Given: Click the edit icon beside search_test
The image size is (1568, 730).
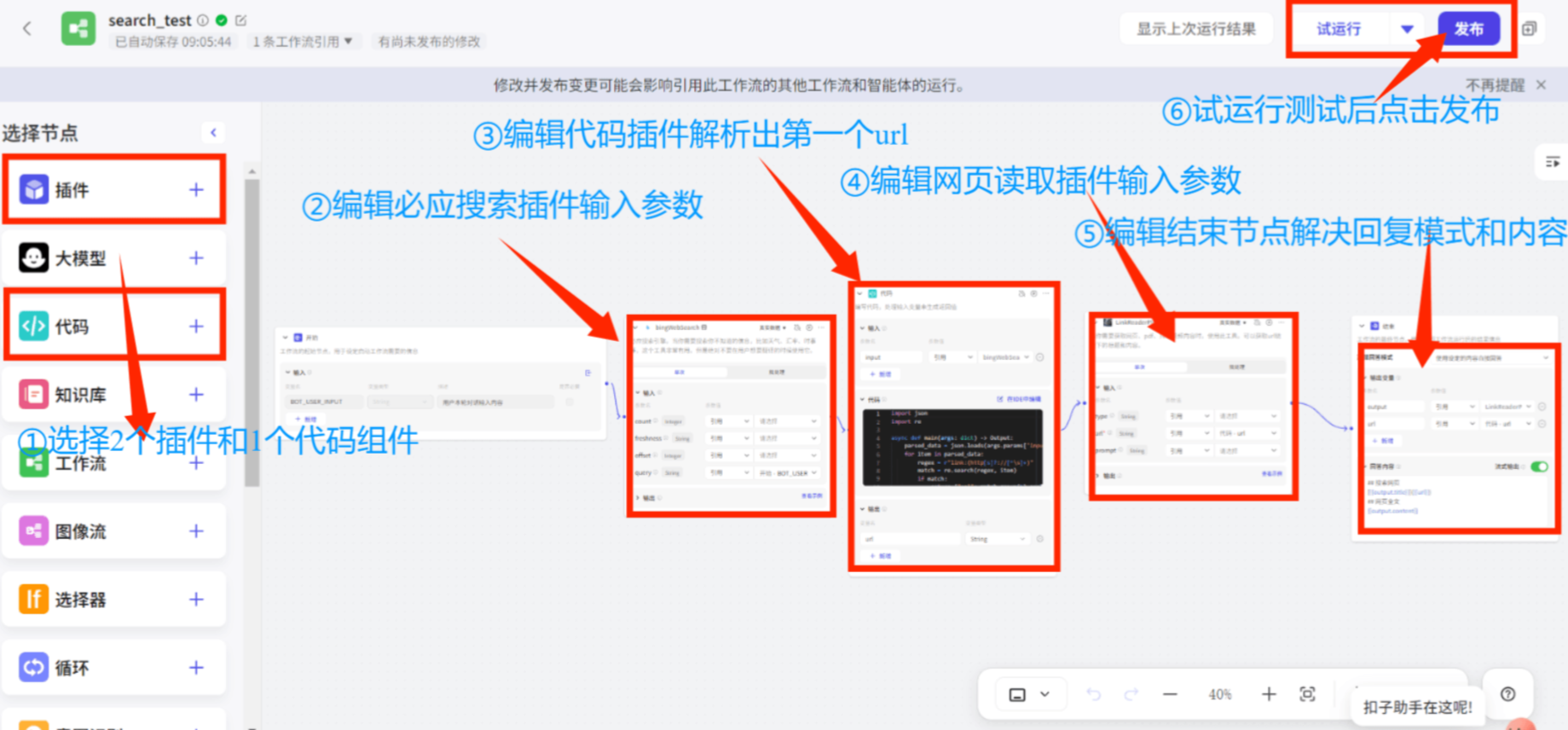Looking at the screenshot, I should 241,20.
